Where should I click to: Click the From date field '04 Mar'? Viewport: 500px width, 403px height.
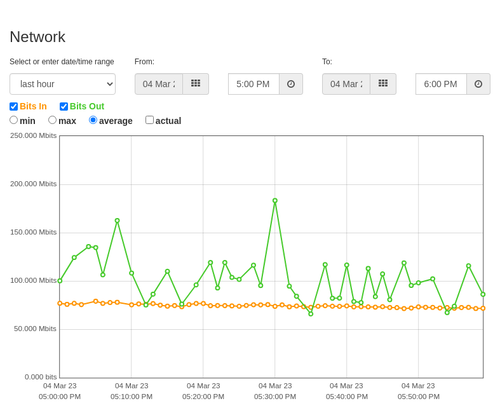click(x=159, y=84)
